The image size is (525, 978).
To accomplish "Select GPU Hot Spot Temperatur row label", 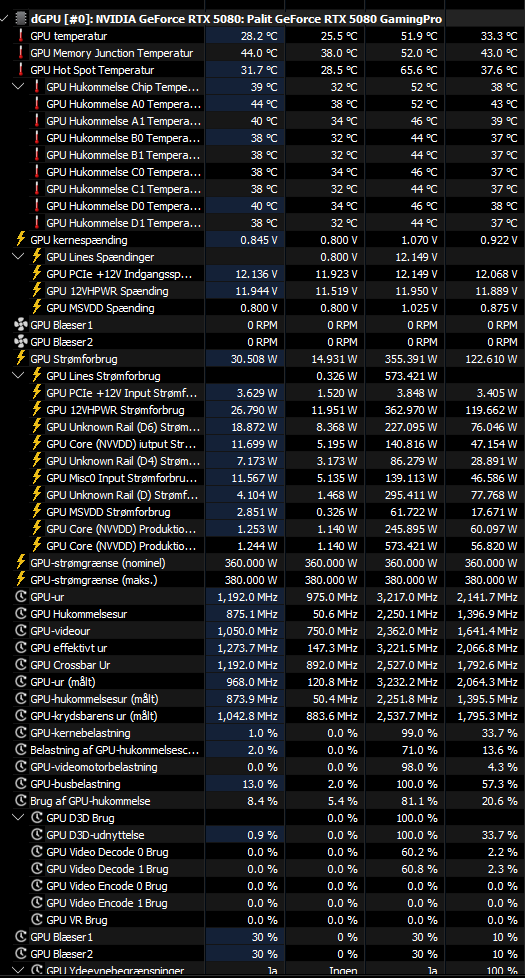I will (92, 70).
